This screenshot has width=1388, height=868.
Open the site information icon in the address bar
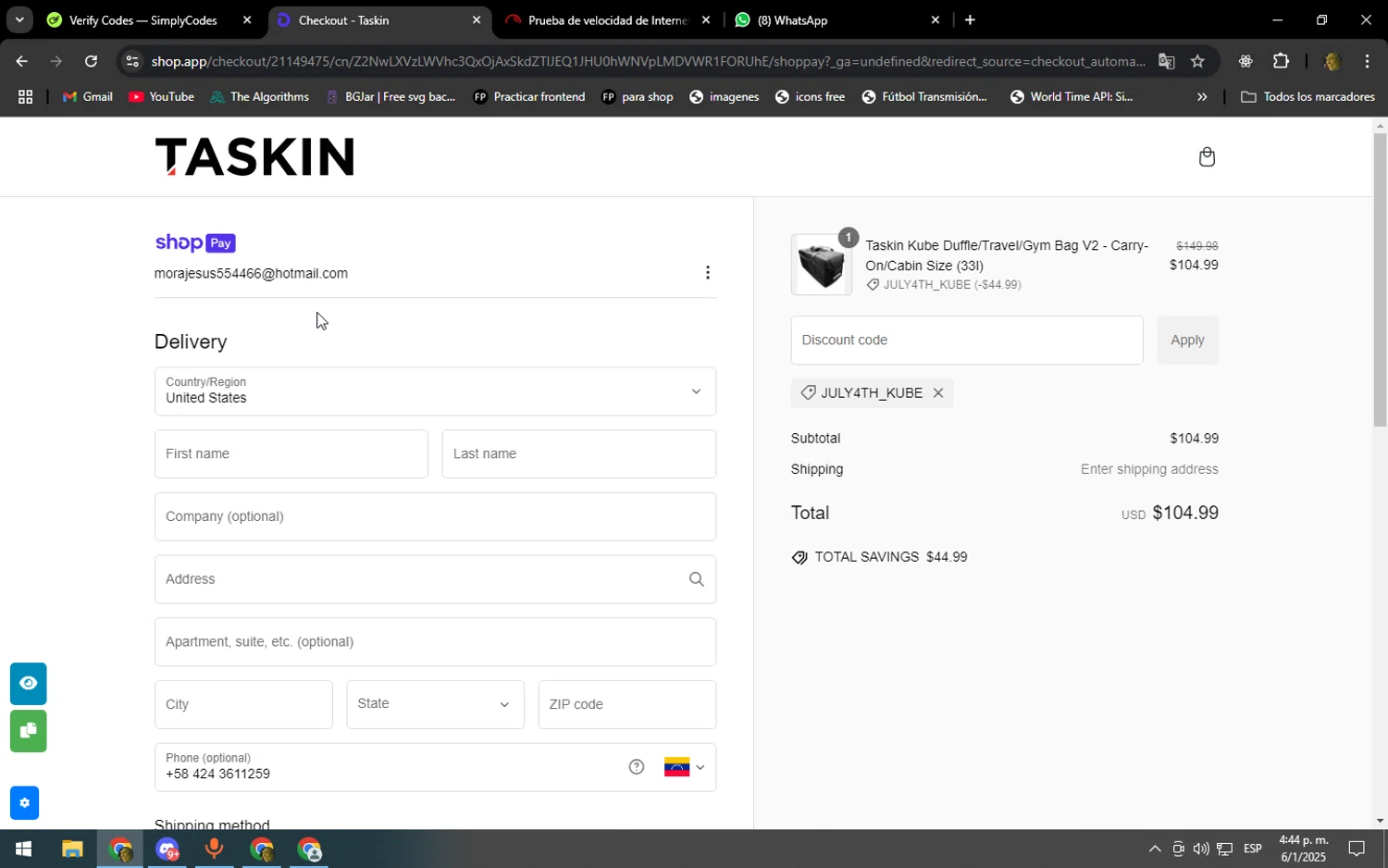132,61
